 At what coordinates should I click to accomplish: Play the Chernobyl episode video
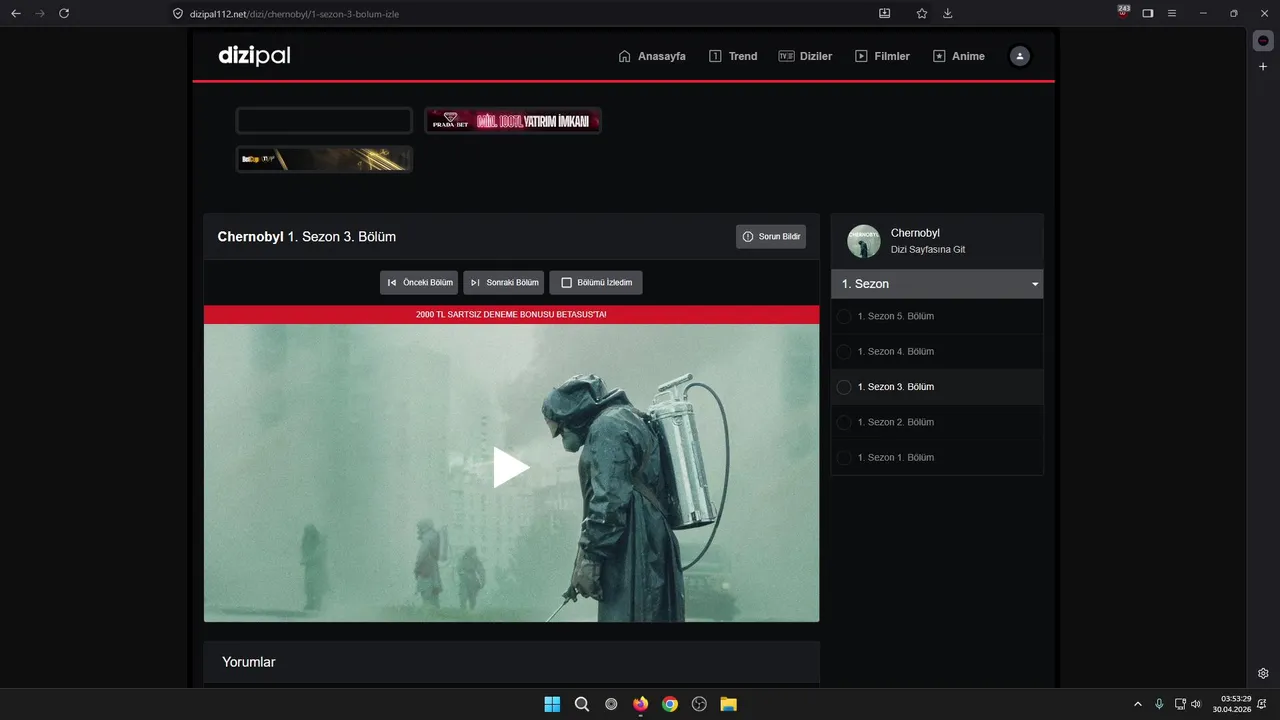(x=511, y=468)
